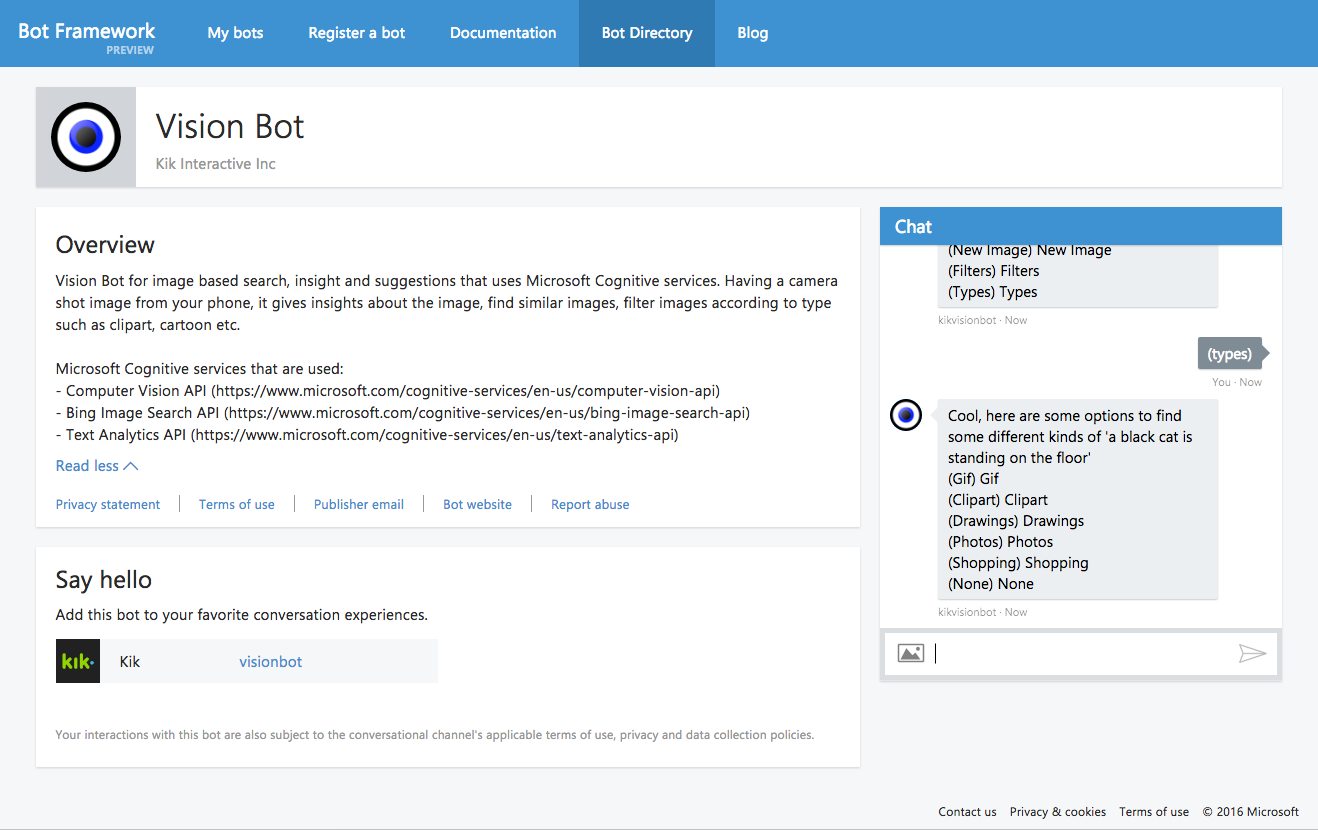Open the Terms of use link under Overview
Image resolution: width=1318 pixels, height=830 pixels.
[x=237, y=505]
